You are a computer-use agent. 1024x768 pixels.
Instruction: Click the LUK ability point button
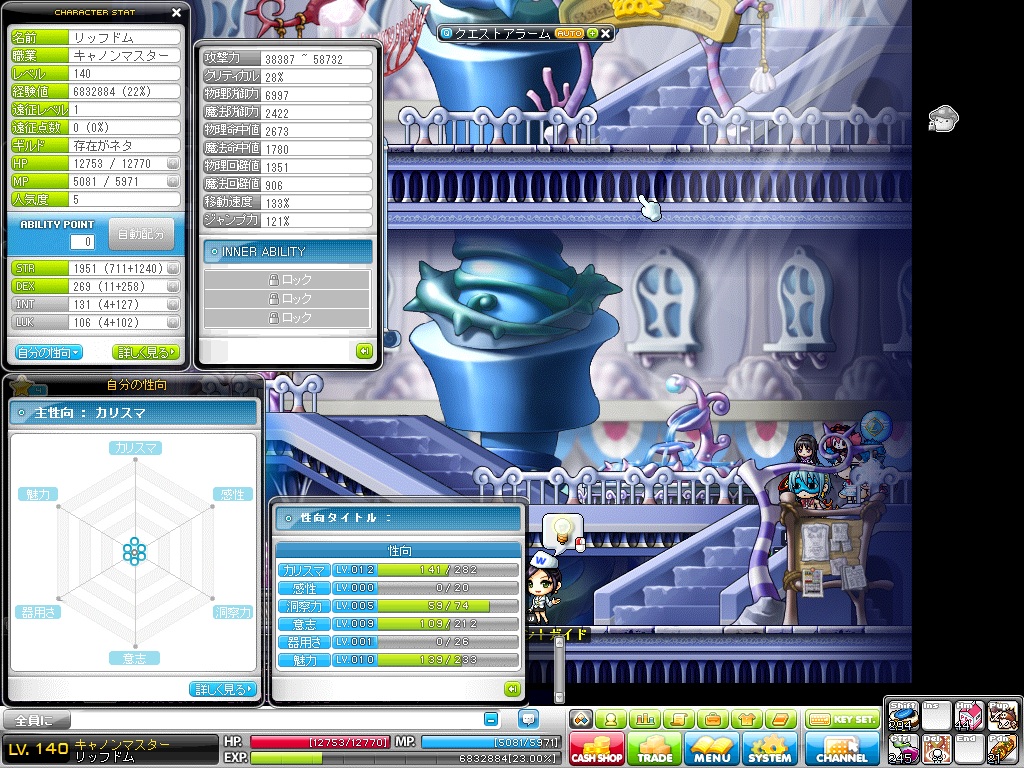(x=173, y=322)
